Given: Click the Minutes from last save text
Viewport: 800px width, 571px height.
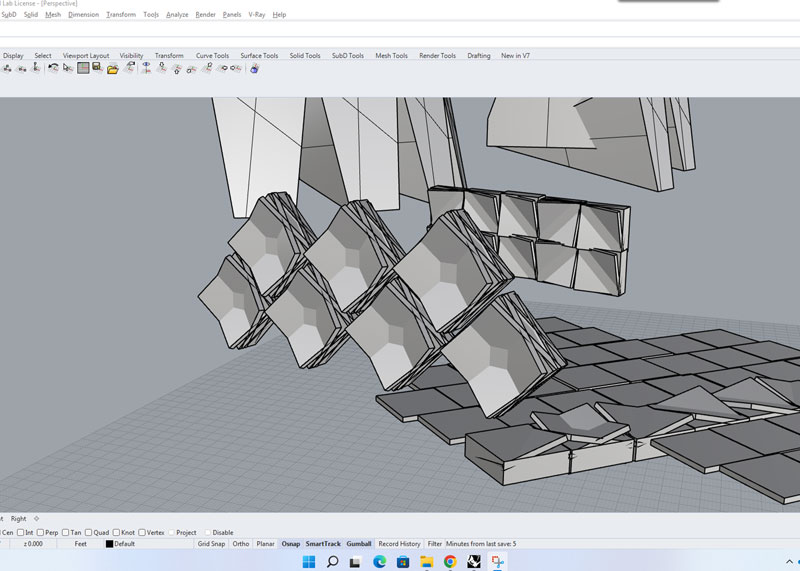Looking at the screenshot, I should point(481,543).
